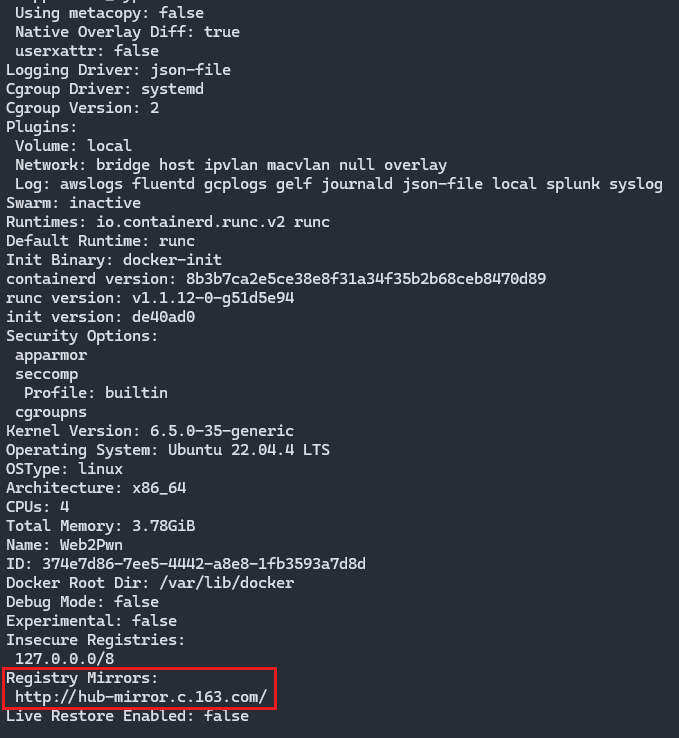Click the Logging Driver json-file line
The width and height of the screenshot is (679, 738).
118,70
